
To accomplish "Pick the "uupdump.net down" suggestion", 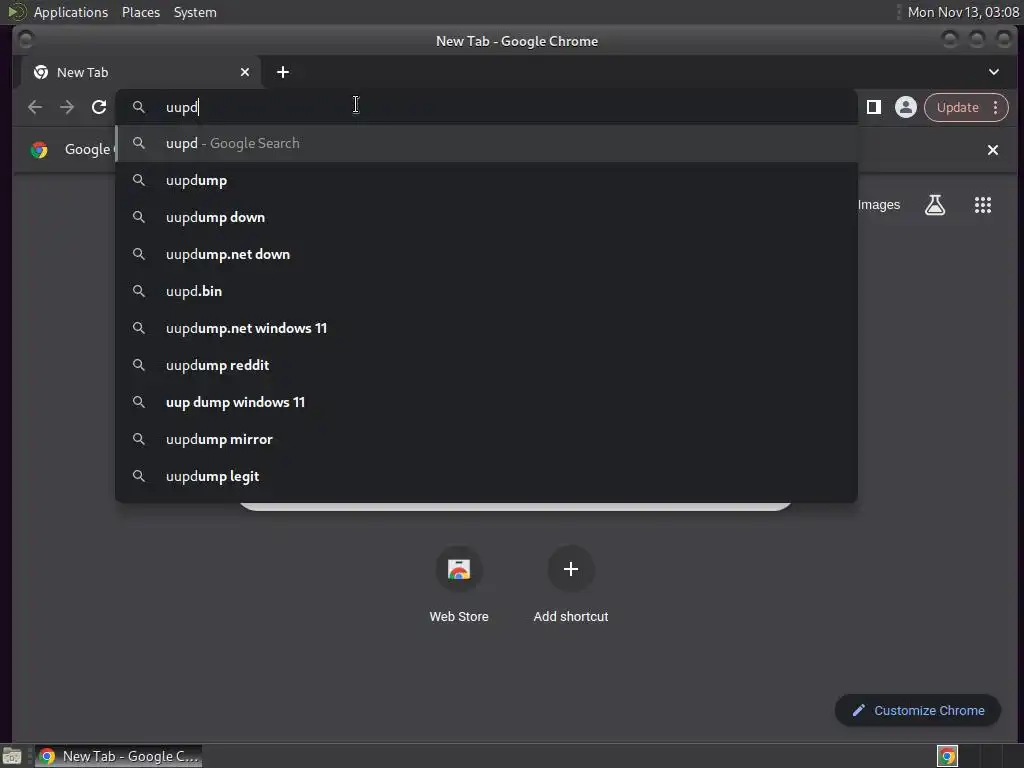I will (487, 255).
